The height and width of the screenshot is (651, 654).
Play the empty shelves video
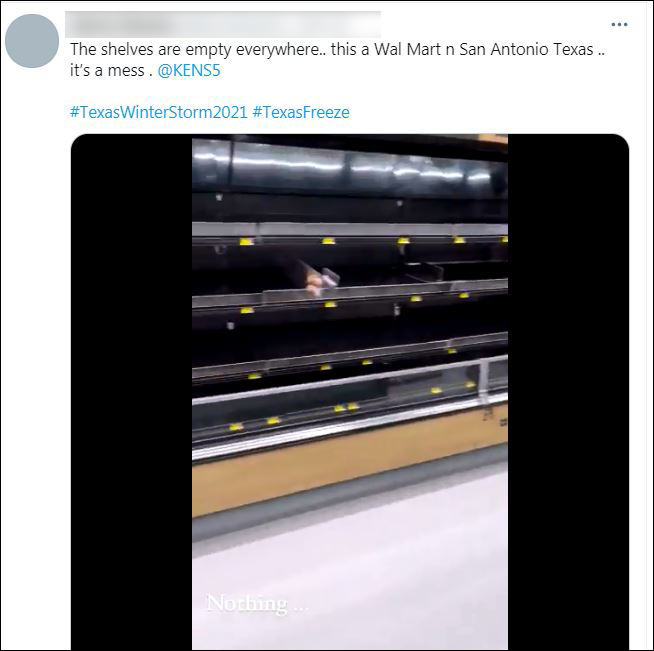pyautogui.click(x=350, y=391)
